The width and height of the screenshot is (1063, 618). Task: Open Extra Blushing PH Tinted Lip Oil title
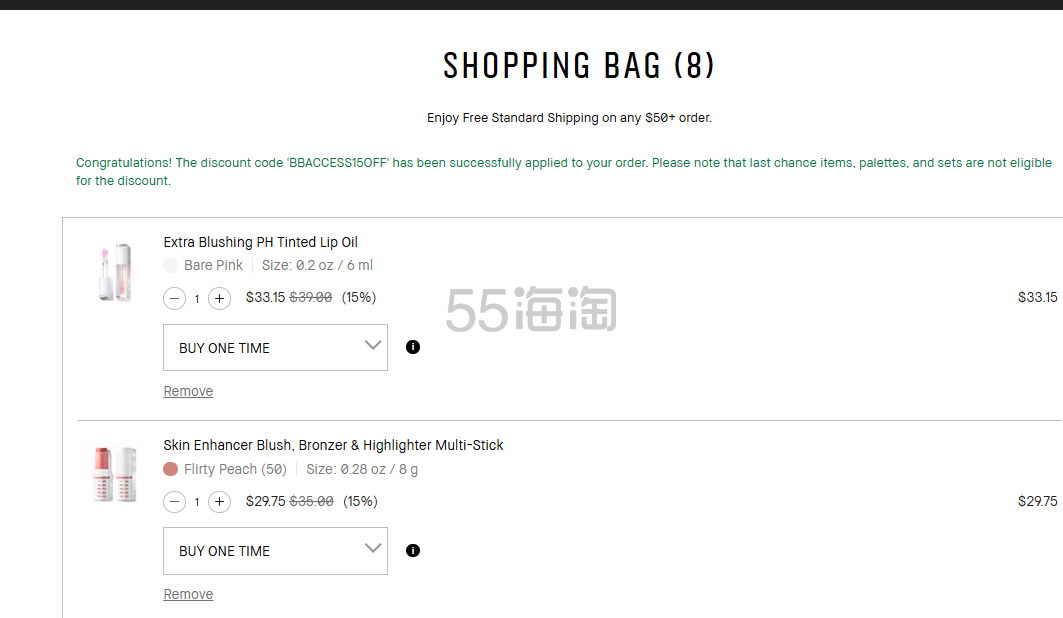coord(260,242)
